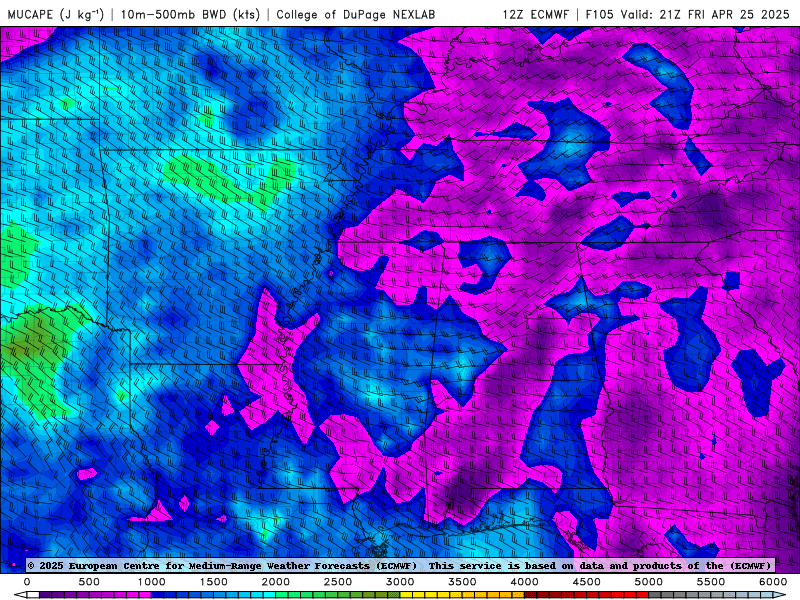Click the 1500 tick label on colorbar
The image size is (800, 600).
pos(213,582)
